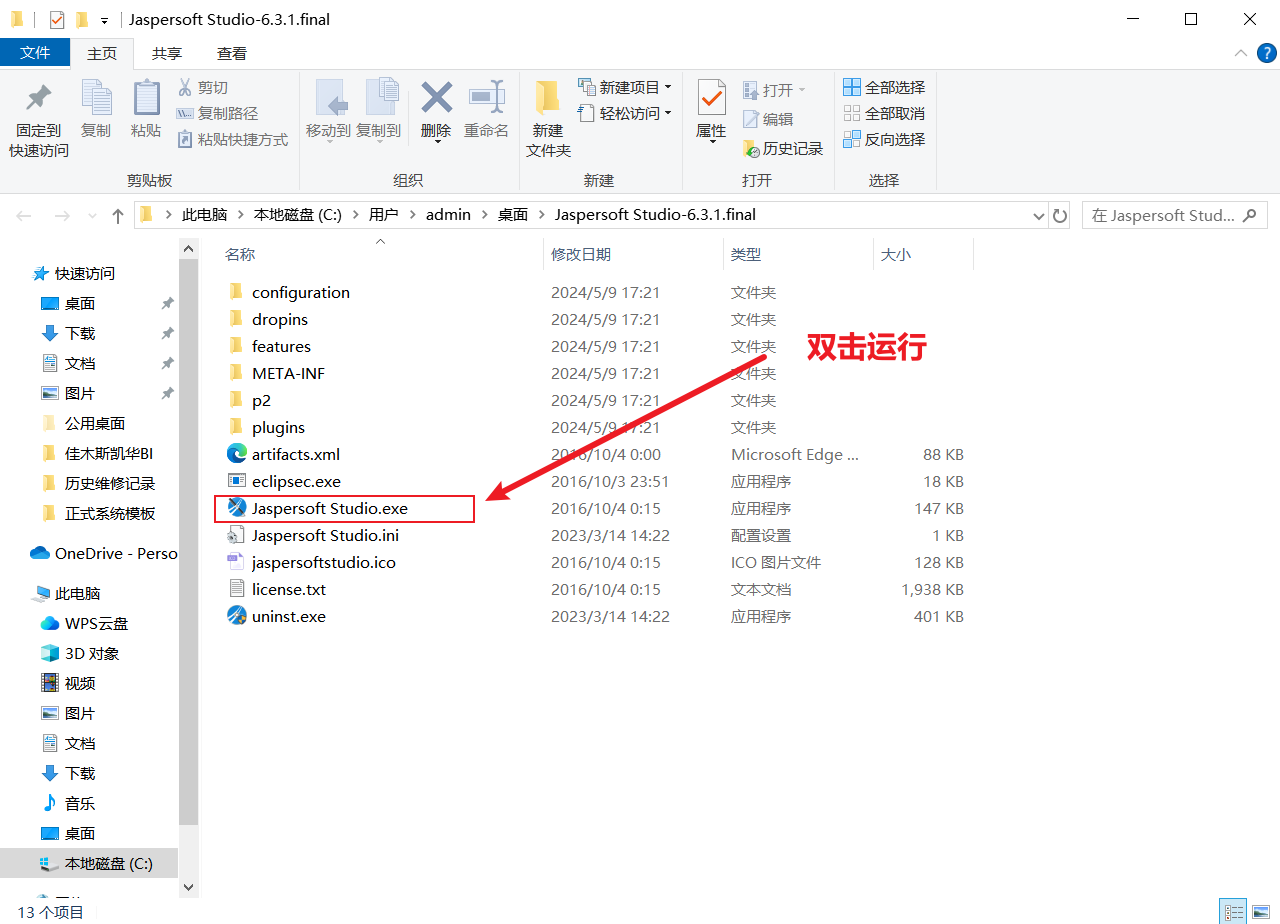Screen dimensions: 1280x924
Task: Open the 文件 file tab
Action: coord(35,53)
